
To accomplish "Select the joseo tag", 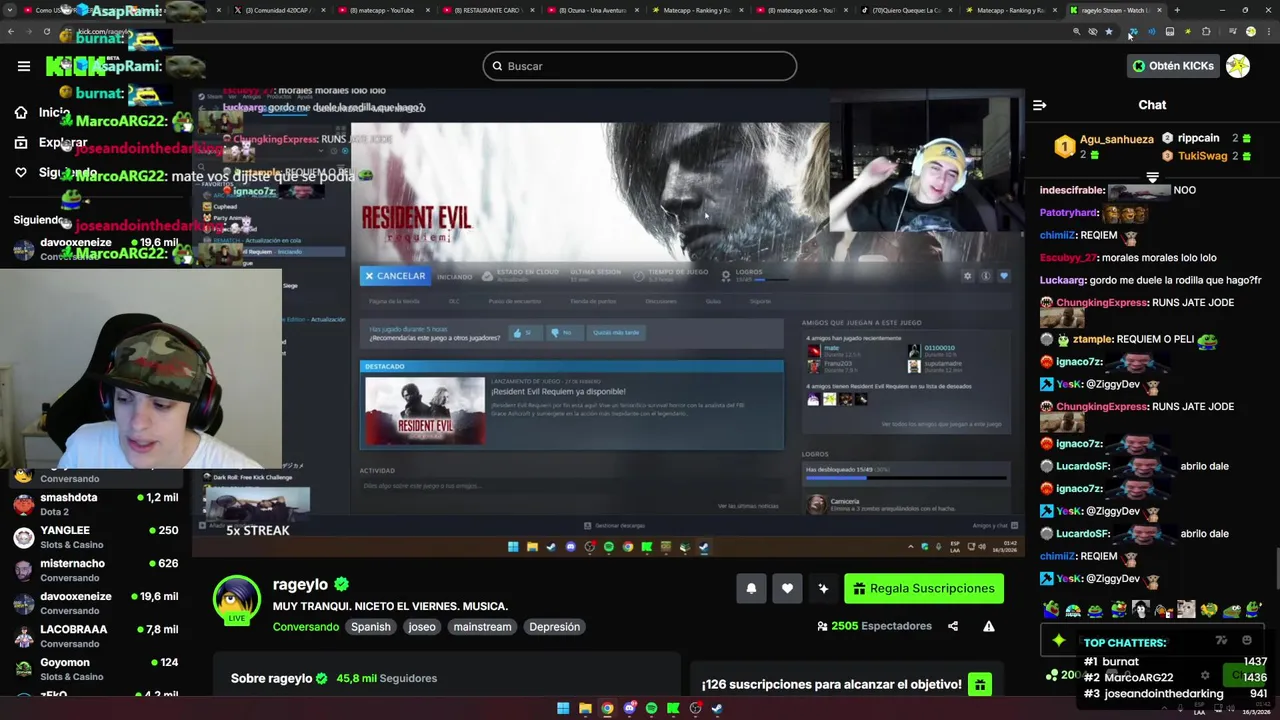I will coord(422,627).
